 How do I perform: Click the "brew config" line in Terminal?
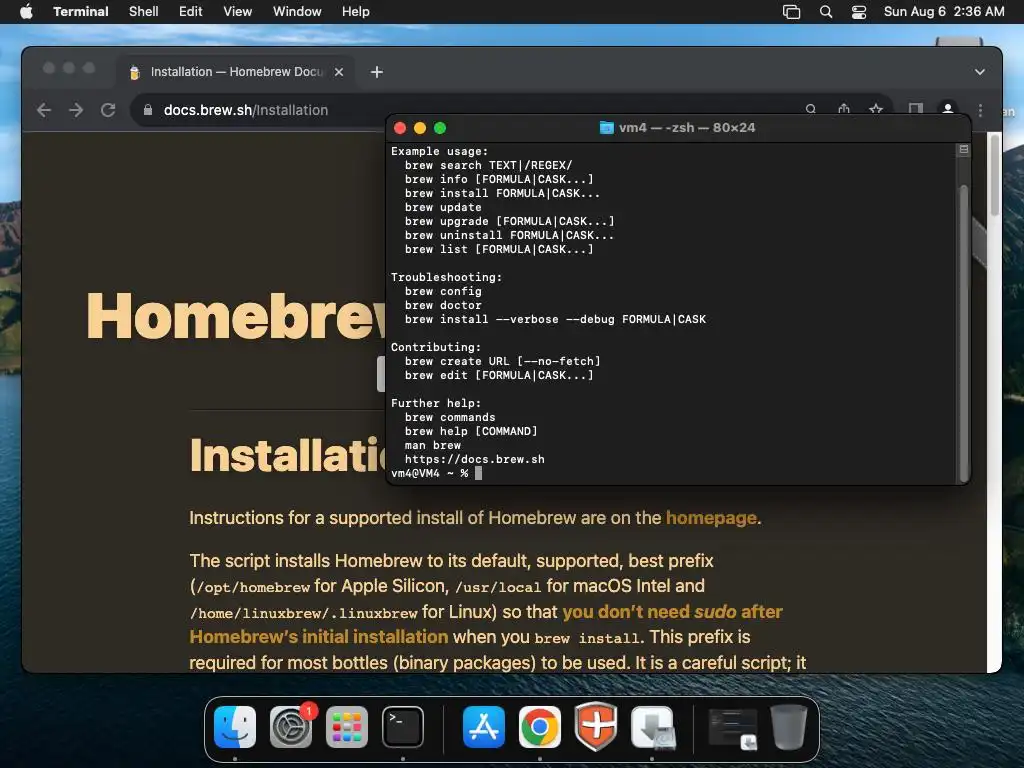point(443,291)
